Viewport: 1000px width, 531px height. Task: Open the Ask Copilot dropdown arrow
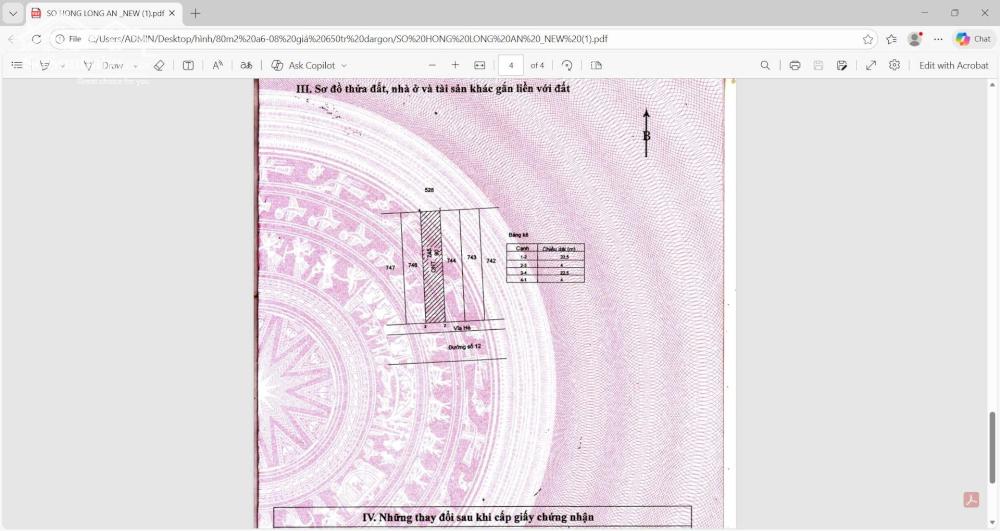click(344, 65)
